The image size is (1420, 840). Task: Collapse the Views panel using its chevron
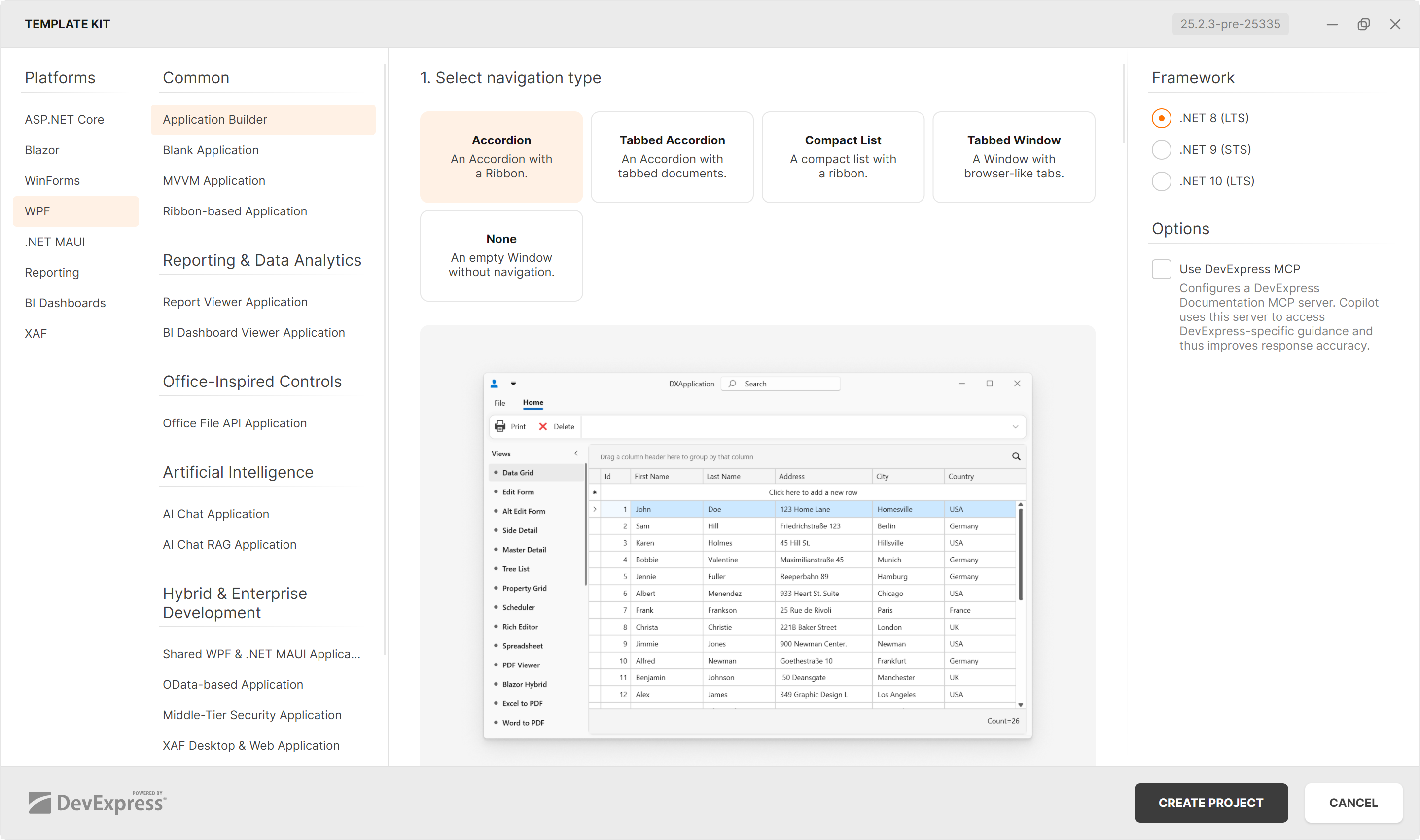576,453
